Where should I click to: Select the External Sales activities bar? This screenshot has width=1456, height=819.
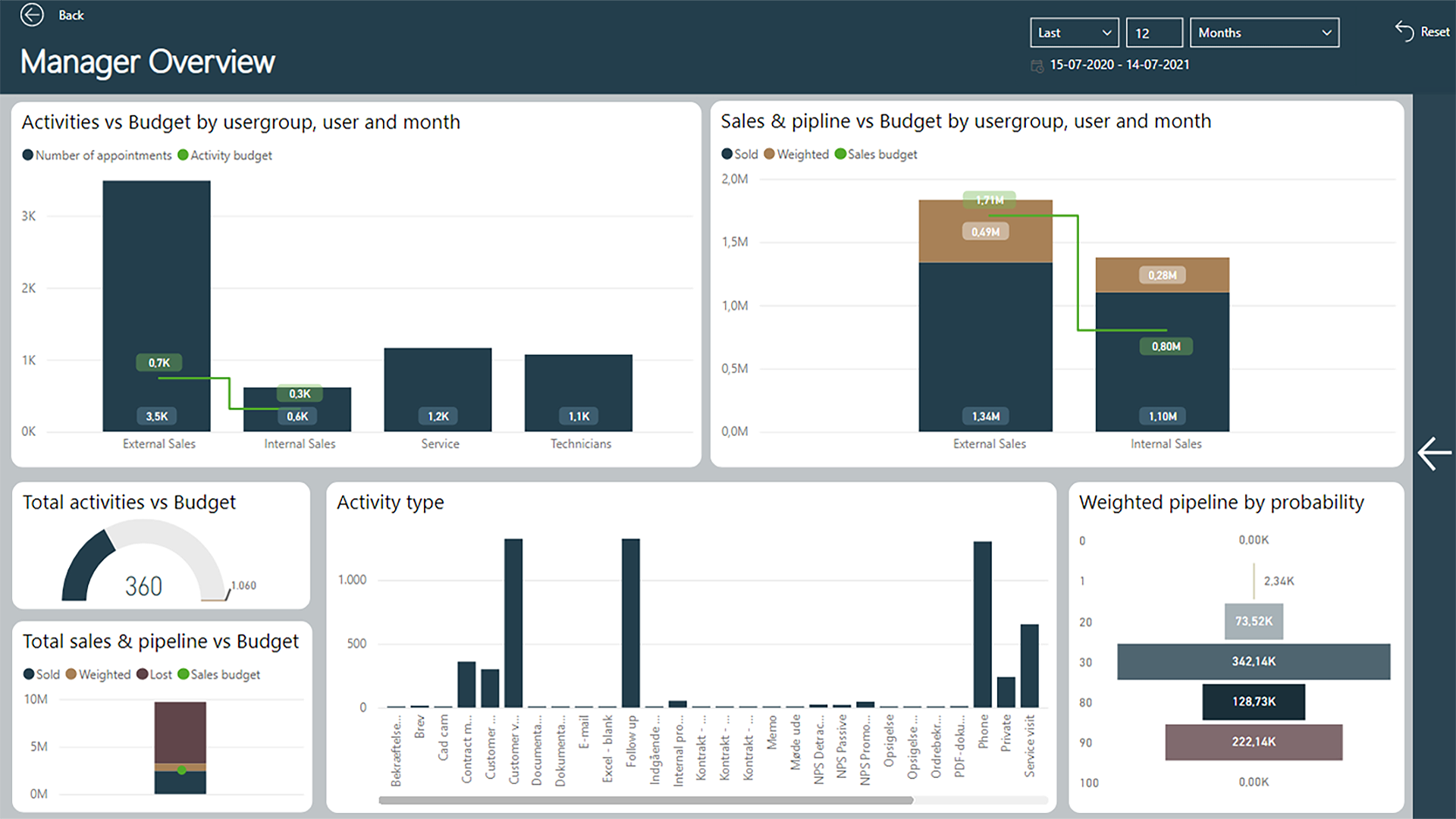coord(156,303)
